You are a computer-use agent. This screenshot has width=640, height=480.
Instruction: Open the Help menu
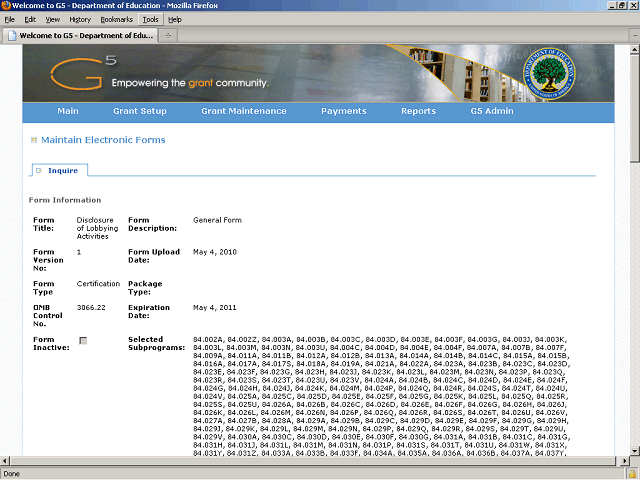pyautogui.click(x=175, y=20)
